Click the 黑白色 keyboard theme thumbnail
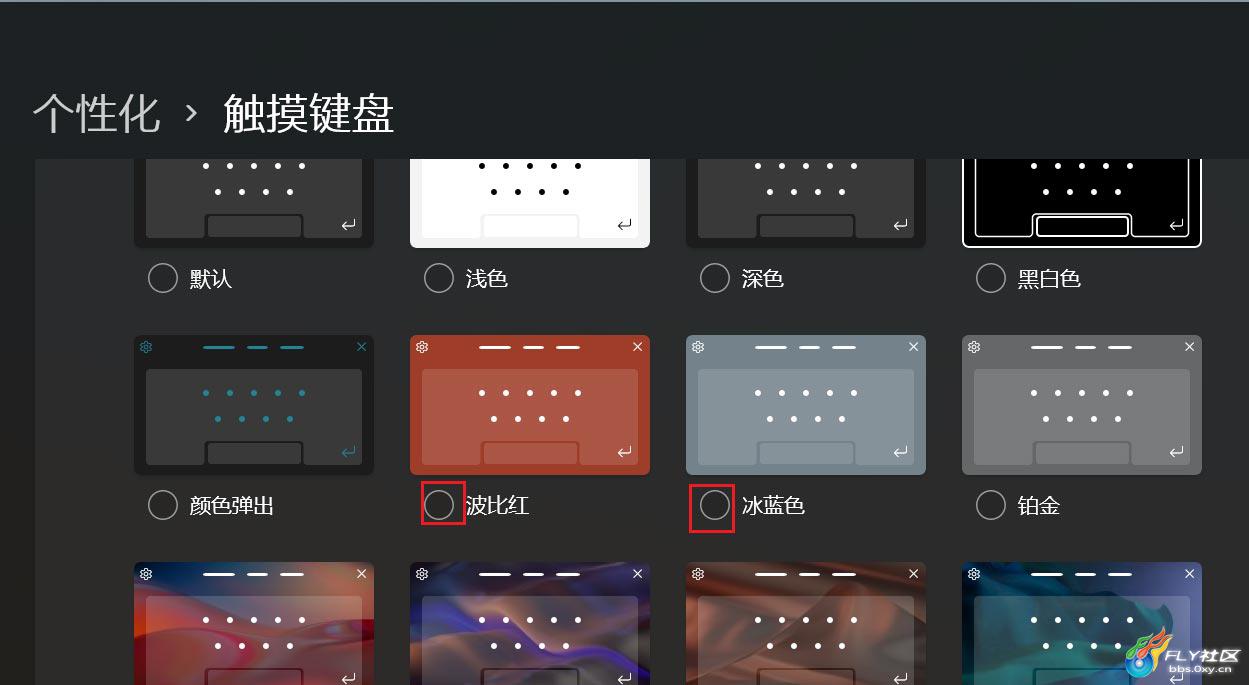The height and width of the screenshot is (685, 1249). tap(1082, 203)
